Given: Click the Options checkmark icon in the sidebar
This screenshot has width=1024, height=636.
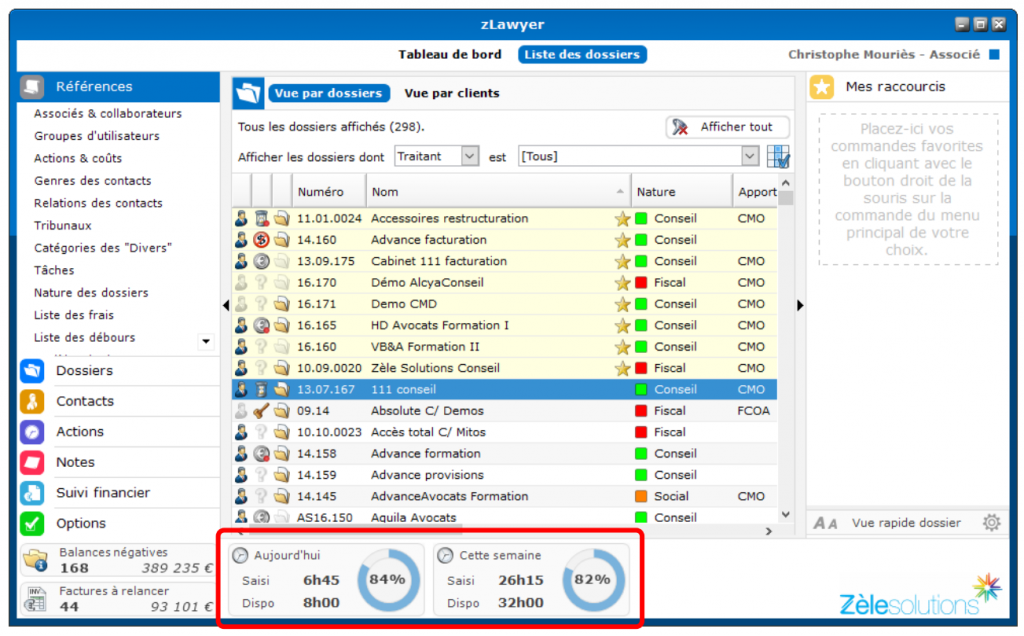Looking at the screenshot, I should coord(32,523).
